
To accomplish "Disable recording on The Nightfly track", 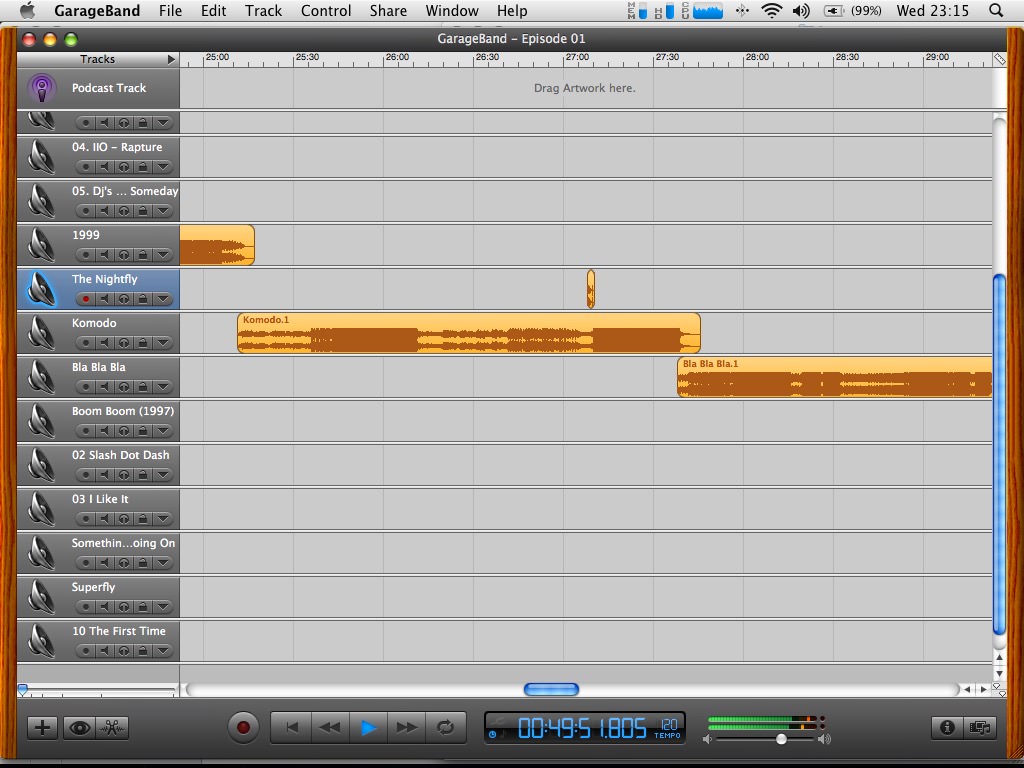I will tap(85, 299).
